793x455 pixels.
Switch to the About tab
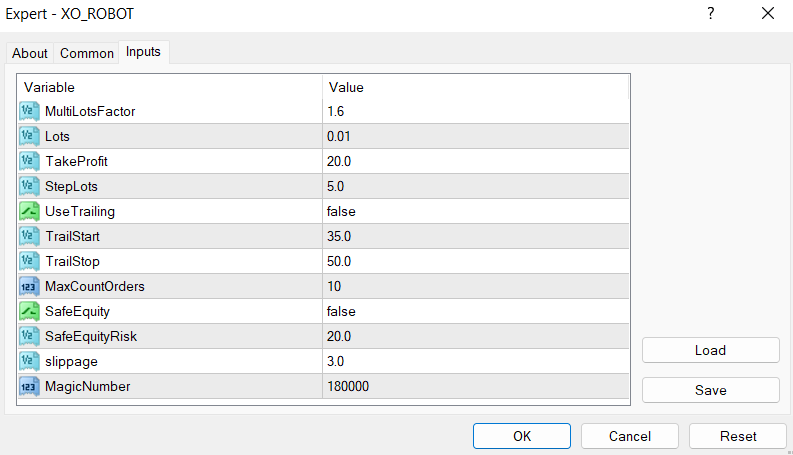[30, 53]
